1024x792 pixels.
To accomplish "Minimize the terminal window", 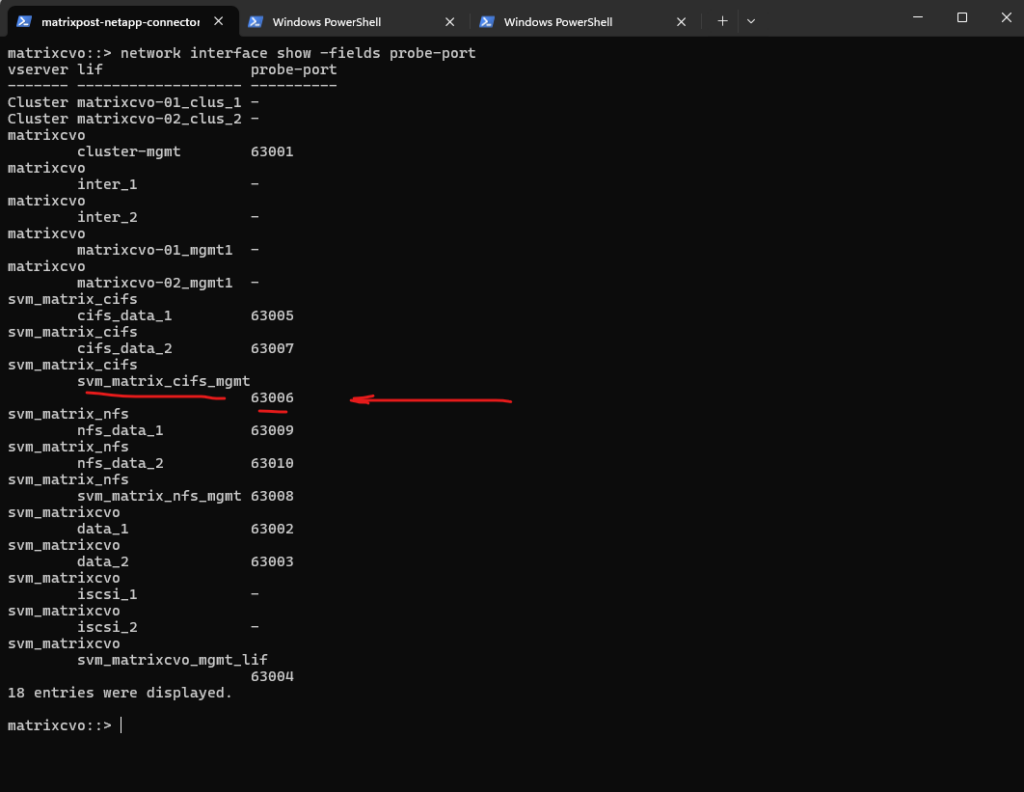I will 917,17.
